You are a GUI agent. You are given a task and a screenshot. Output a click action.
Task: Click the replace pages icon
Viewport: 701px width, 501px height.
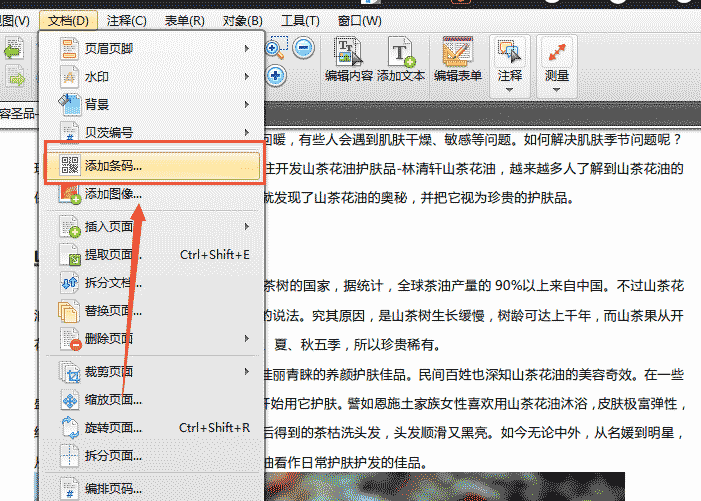tap(68, 311)
